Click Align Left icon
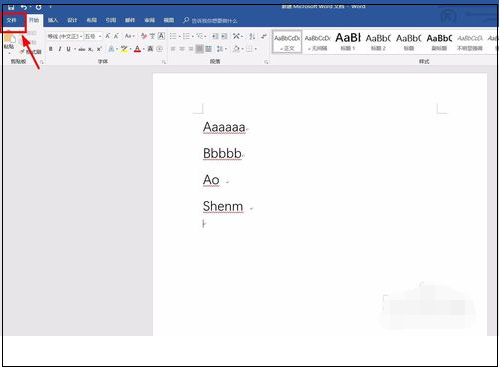This screenshot has height=368, width=500. point(173,49)
